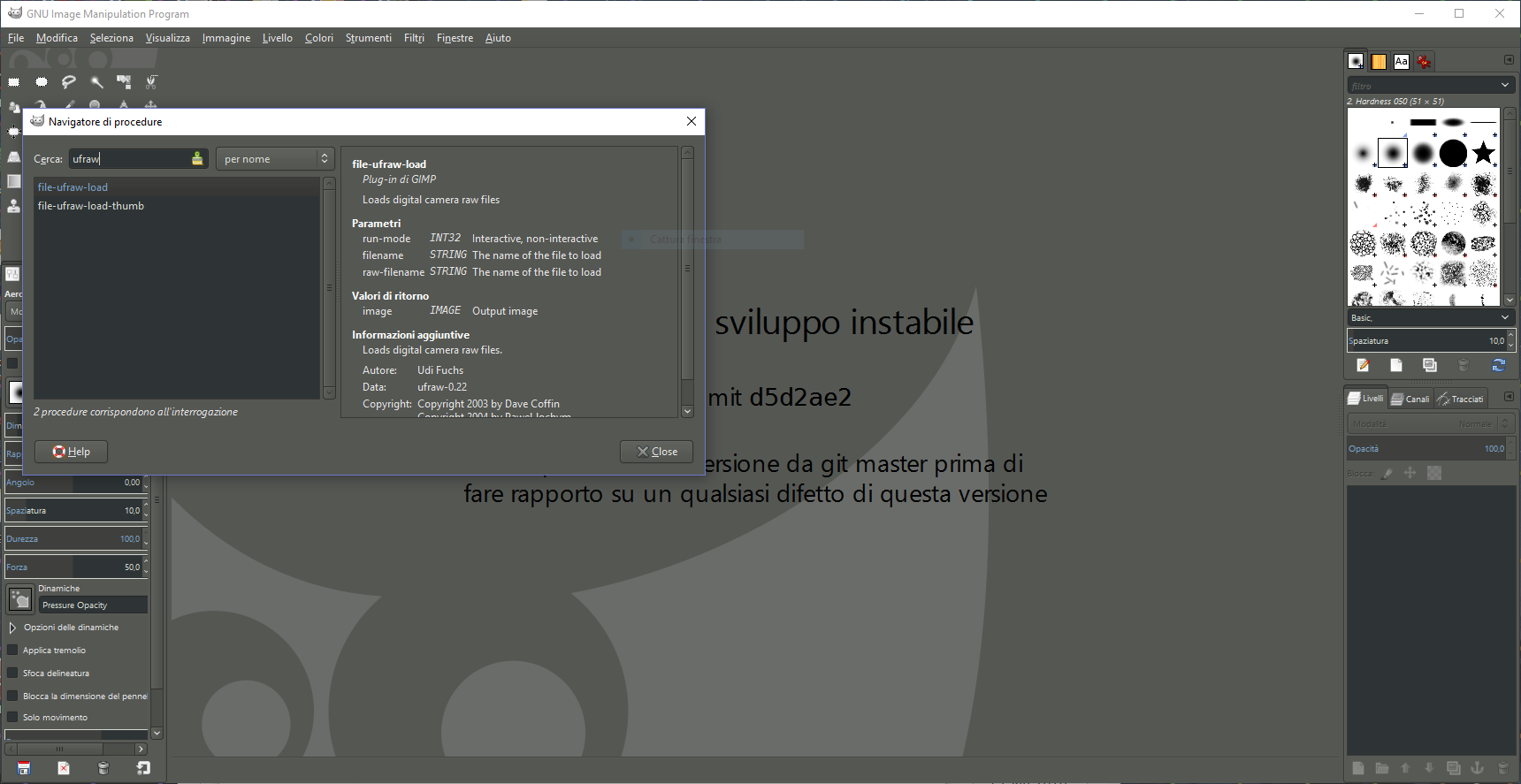The image size is (1521, 784).
Task: Click the Pressure Opacity dynamics field
Action: [94, 605]
